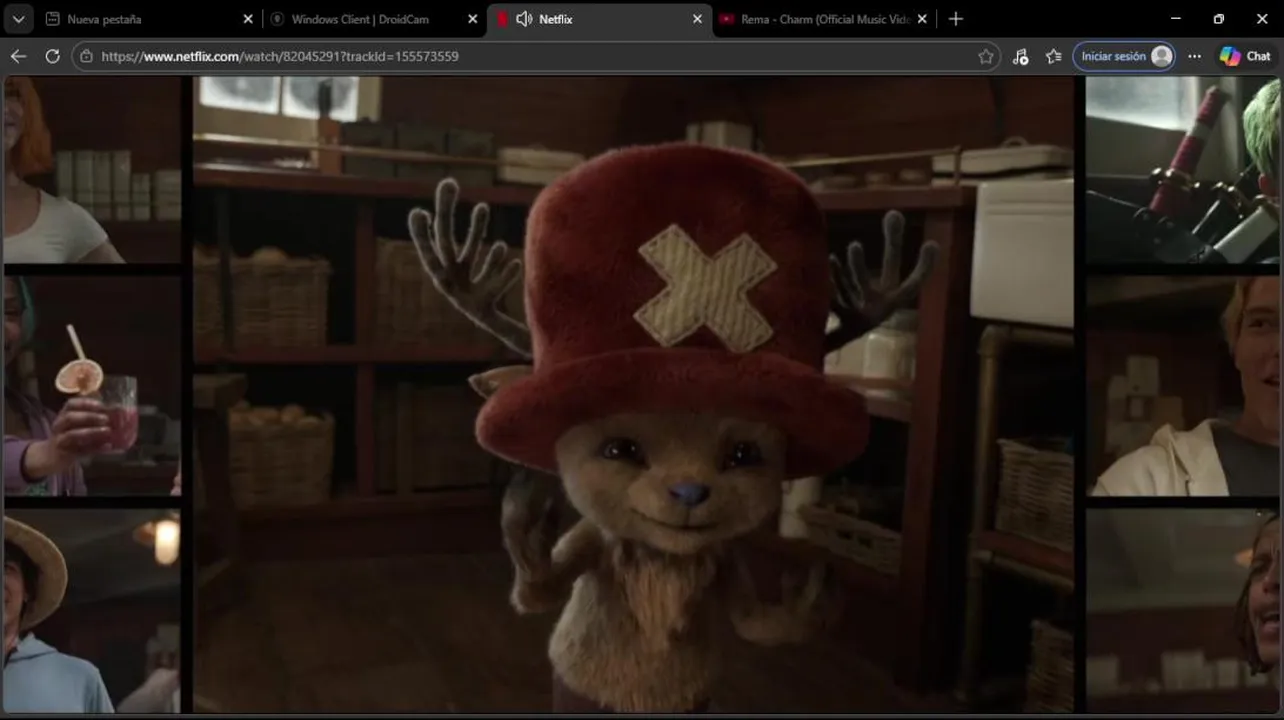Select the Netflix tab
The width and height of the screenshot is (1284, 720).
[600, 19]
